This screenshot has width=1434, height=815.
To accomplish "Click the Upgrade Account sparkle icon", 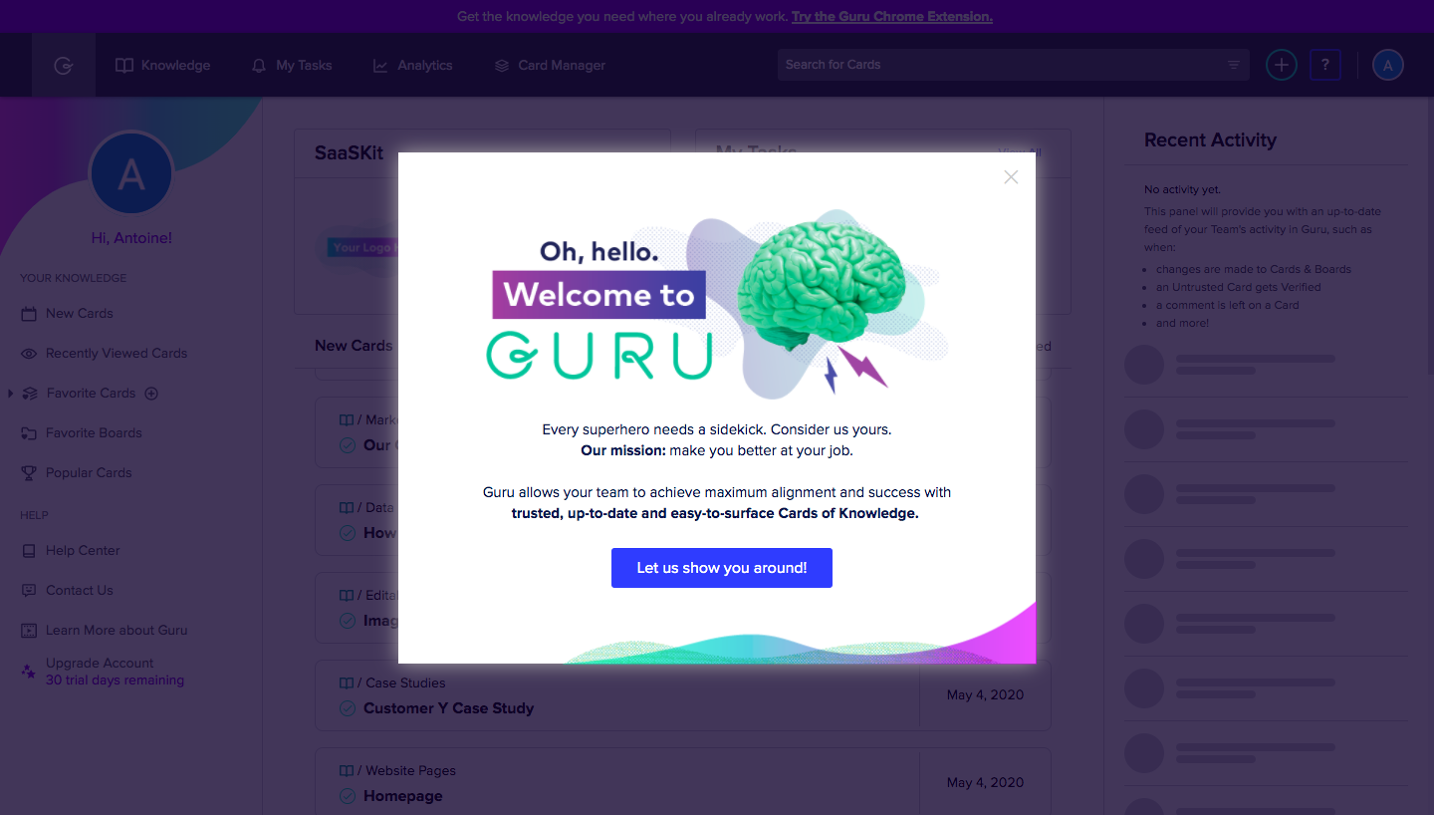I will coord(29,671).
